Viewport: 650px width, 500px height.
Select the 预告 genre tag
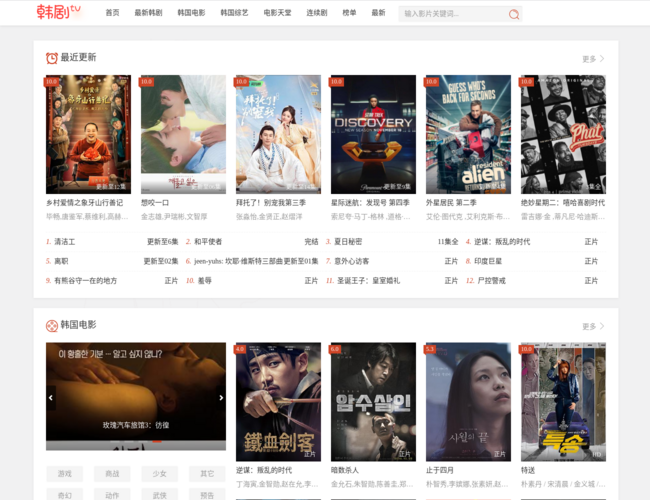click(207, 495)
